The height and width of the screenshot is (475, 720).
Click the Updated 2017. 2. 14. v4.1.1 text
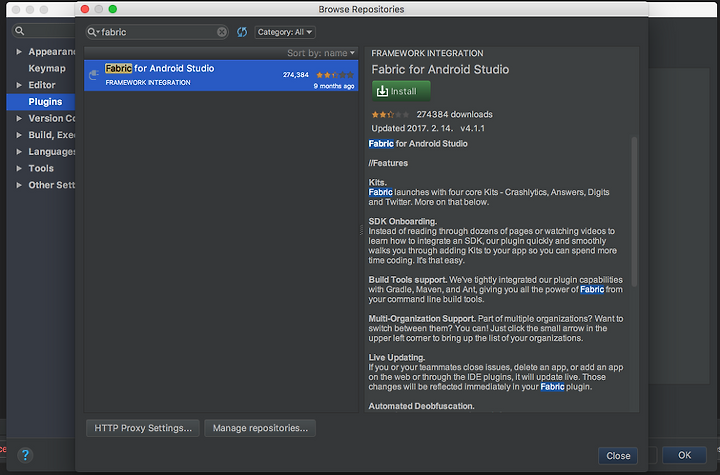428,128
